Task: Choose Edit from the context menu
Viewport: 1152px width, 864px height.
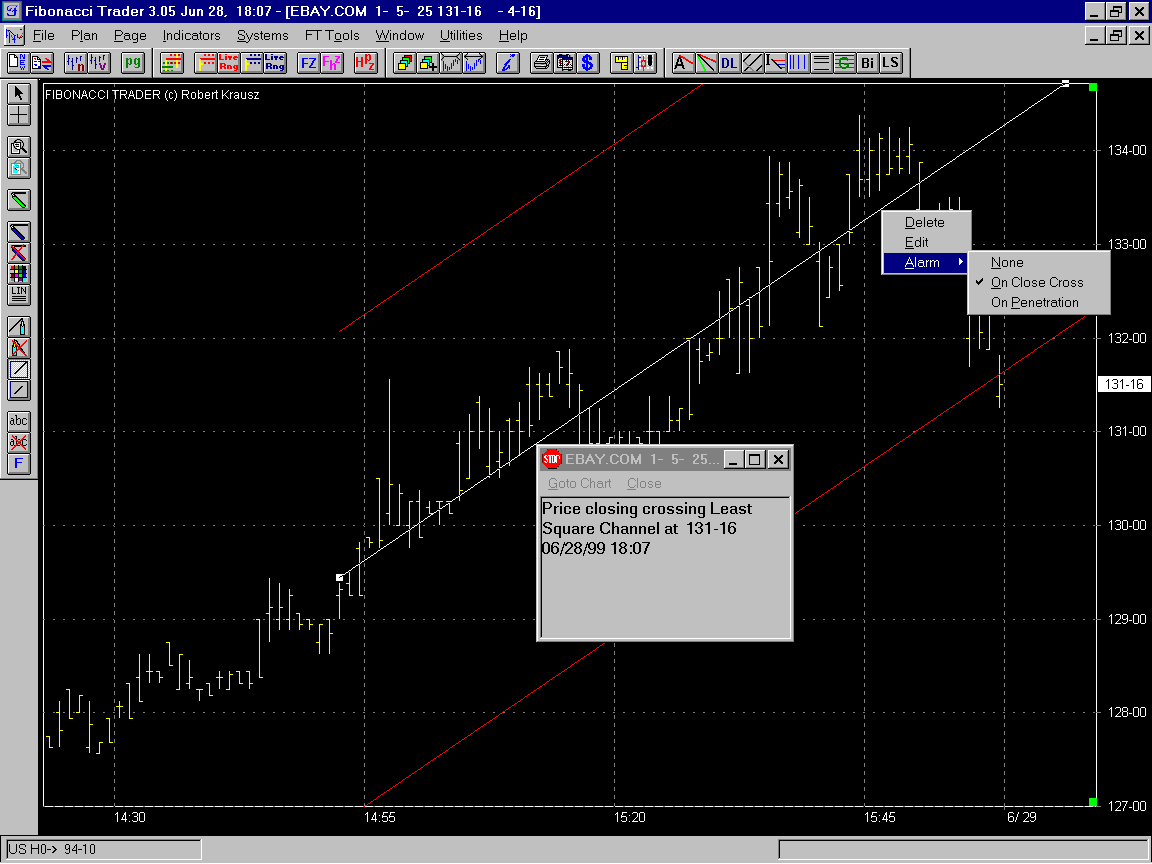Action: point(926,242)
